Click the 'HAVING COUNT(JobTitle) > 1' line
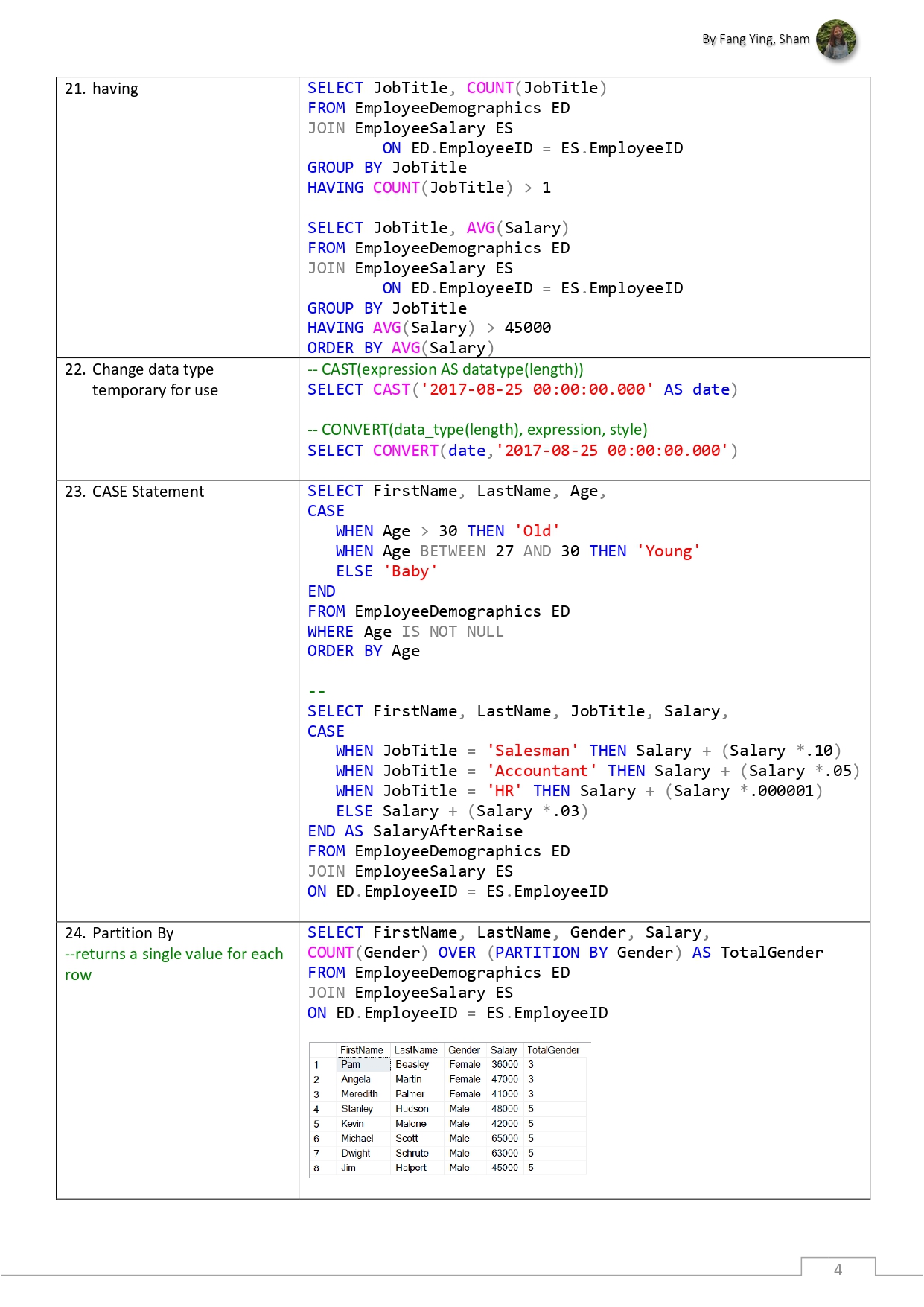924x1307 pixels. [x=430, y=188]
